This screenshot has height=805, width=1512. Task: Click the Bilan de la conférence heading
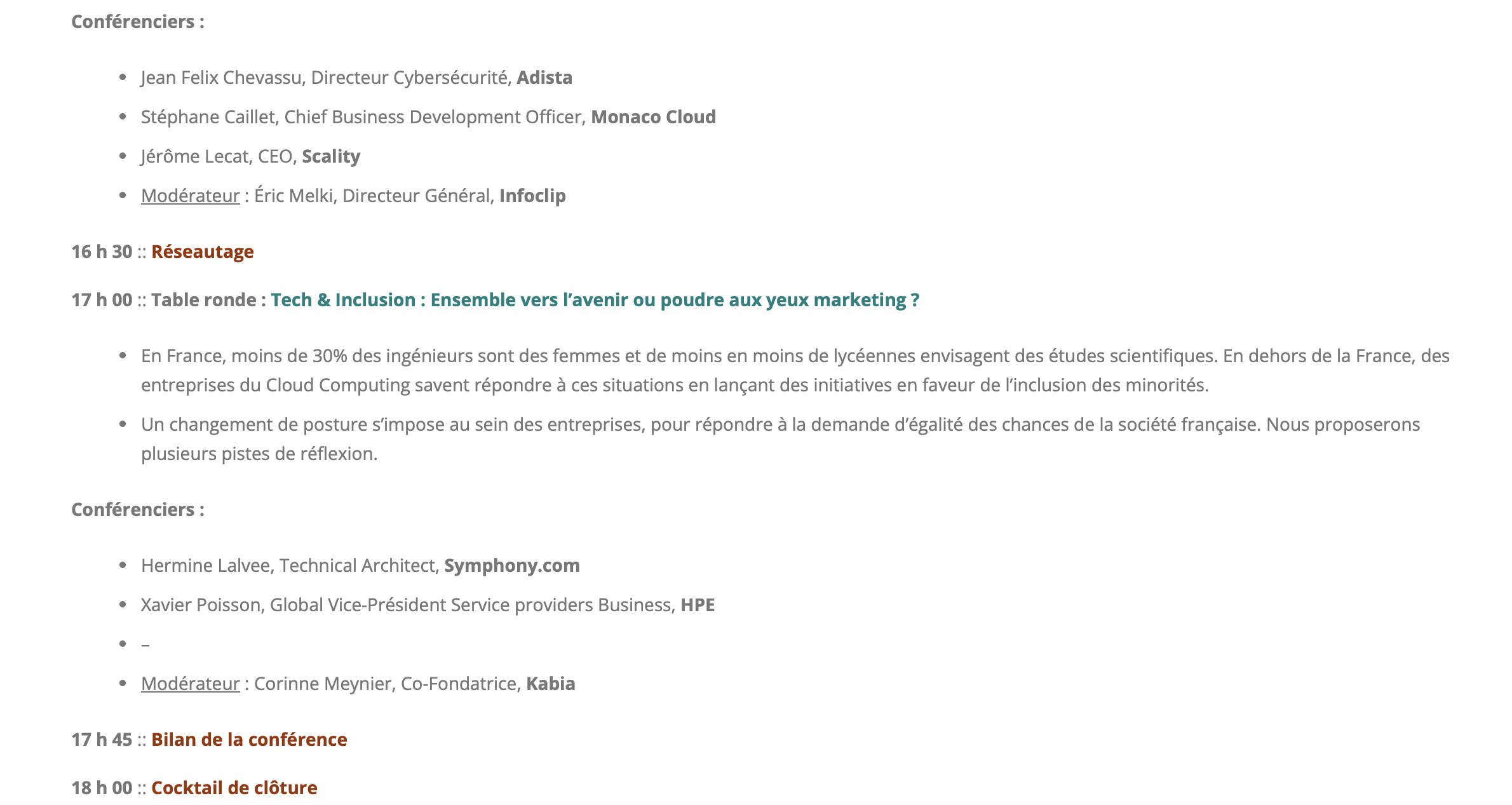point(249,740)
